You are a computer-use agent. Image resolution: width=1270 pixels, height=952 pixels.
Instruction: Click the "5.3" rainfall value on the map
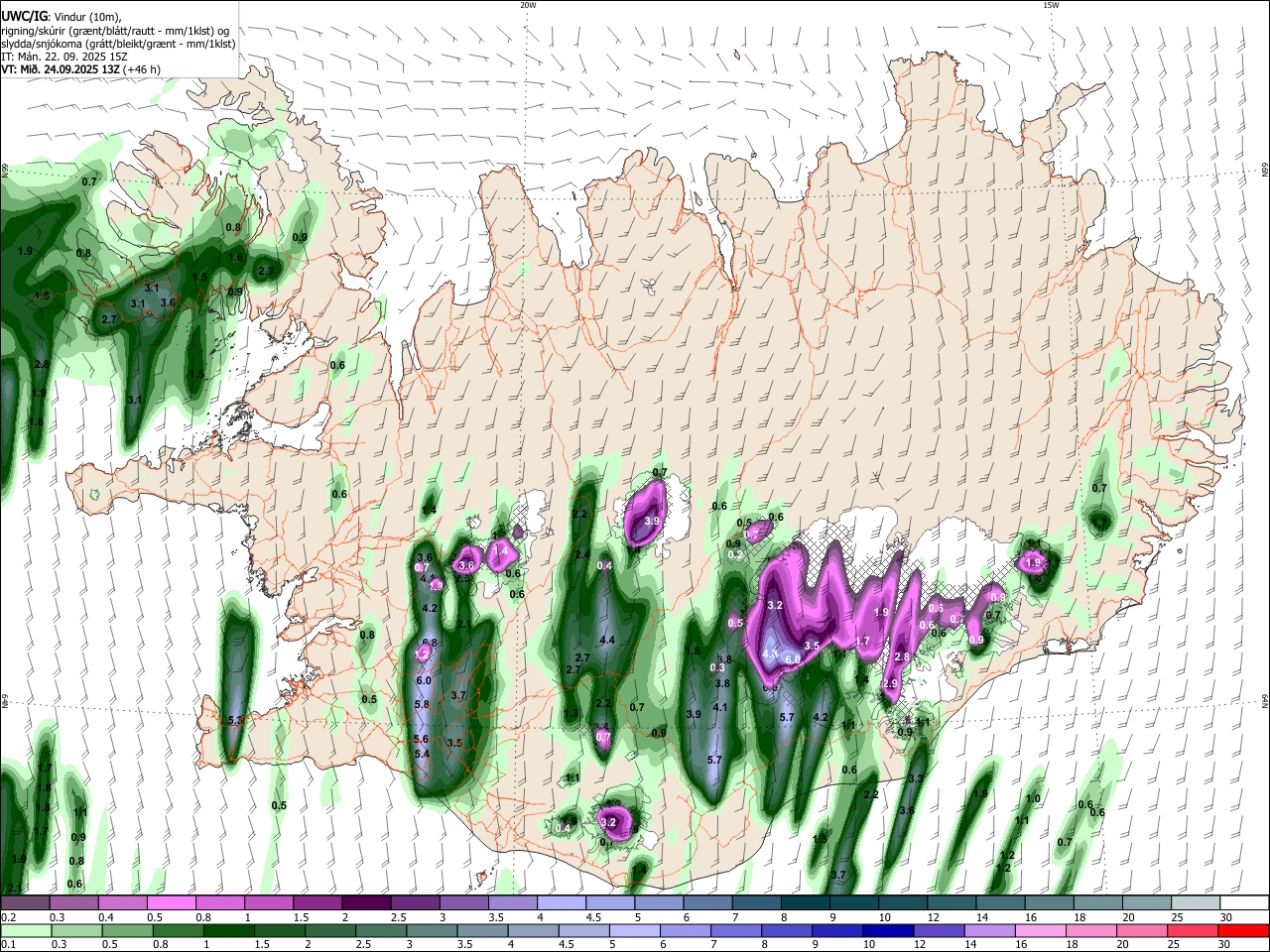[235, 720]
